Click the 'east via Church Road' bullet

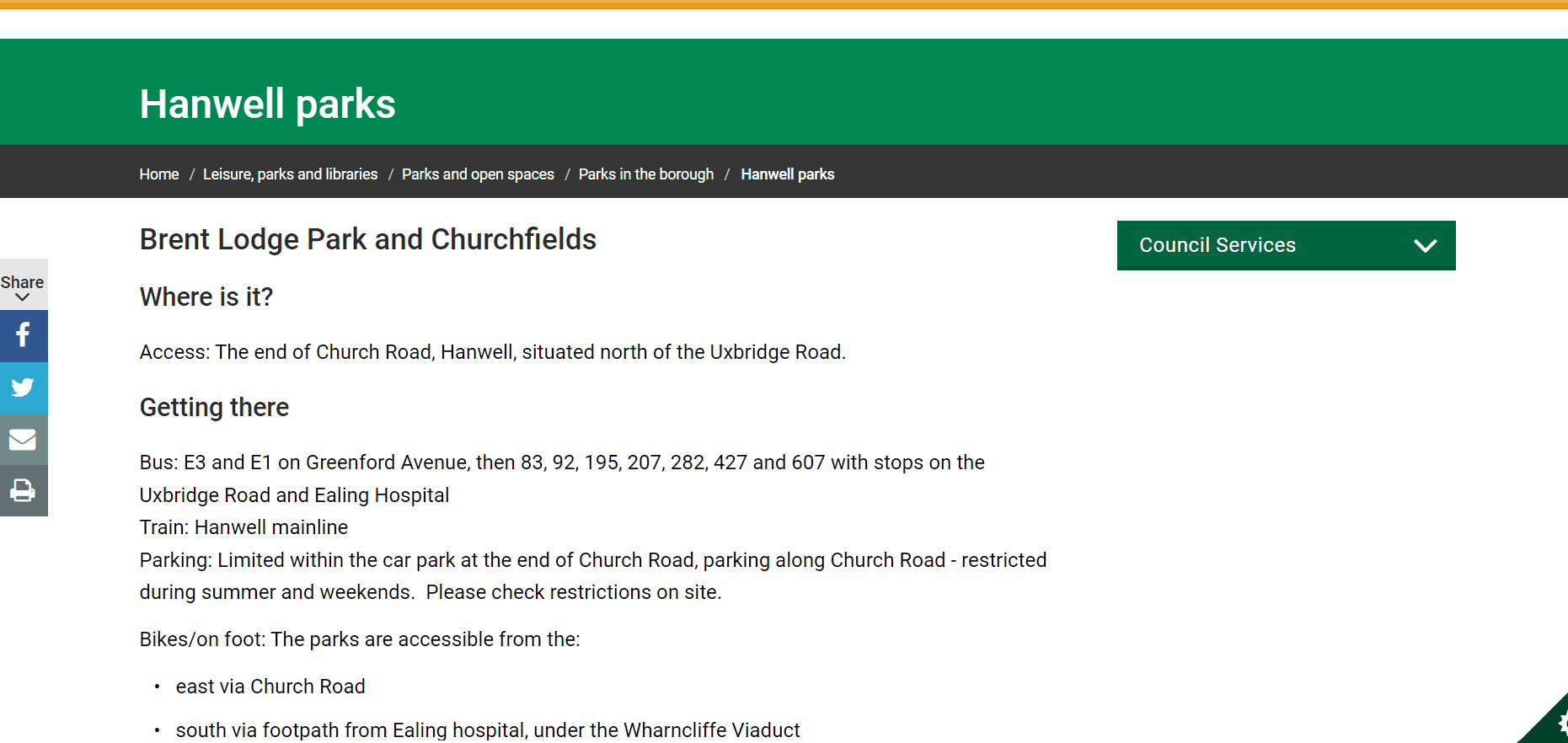[270, 687]
